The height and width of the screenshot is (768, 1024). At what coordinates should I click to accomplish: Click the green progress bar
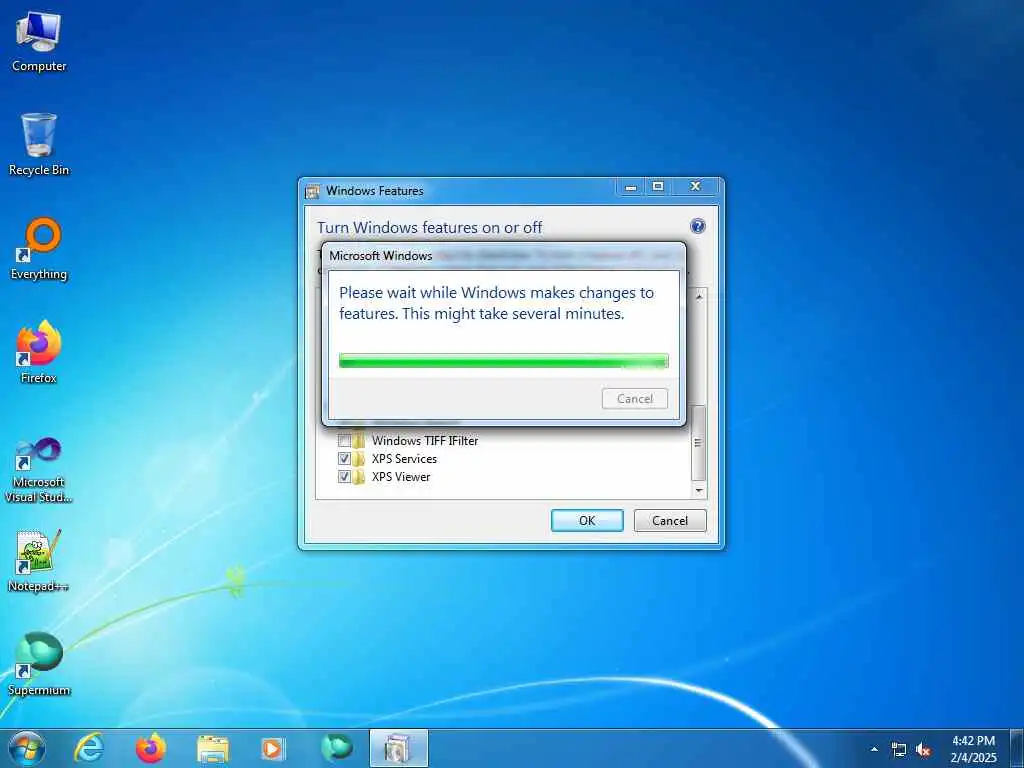point(504,361)
